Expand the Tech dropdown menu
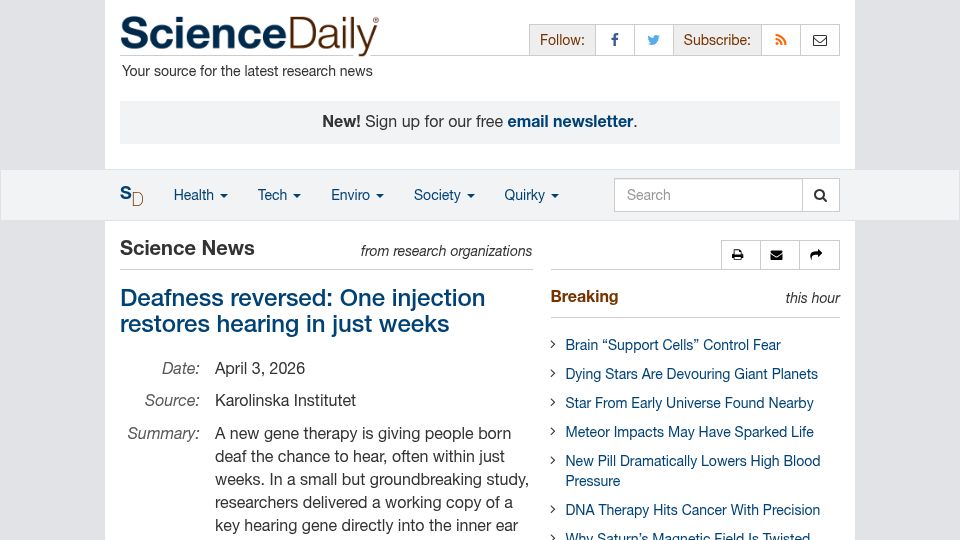This screenshot has width=960, height=540. (279, 195)
